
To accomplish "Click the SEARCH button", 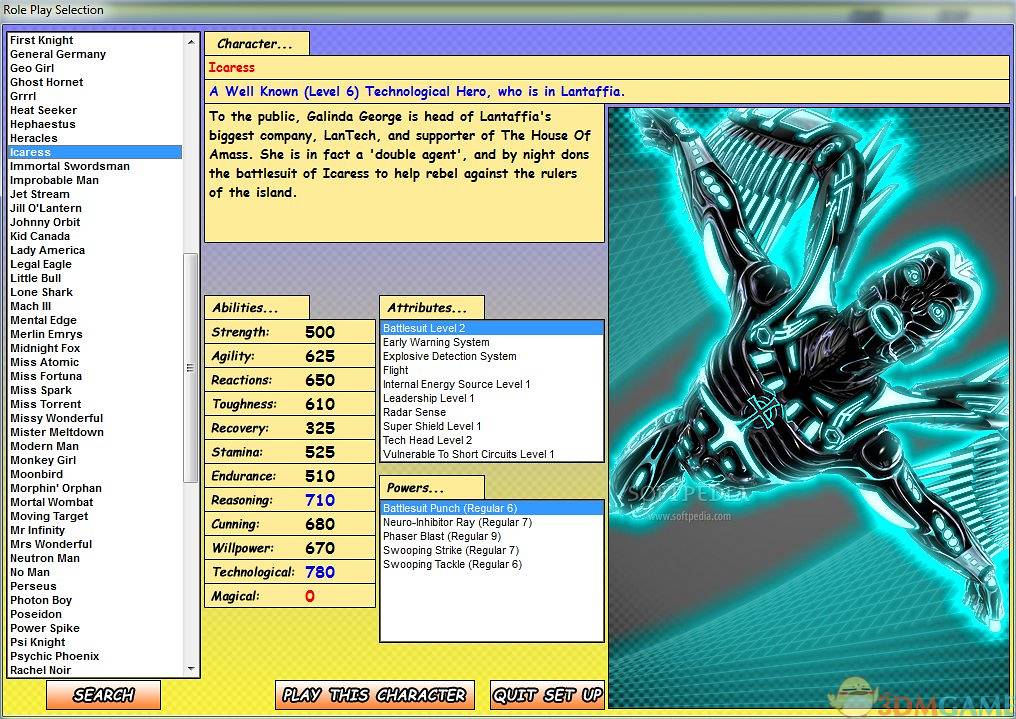I will (103, 695).
